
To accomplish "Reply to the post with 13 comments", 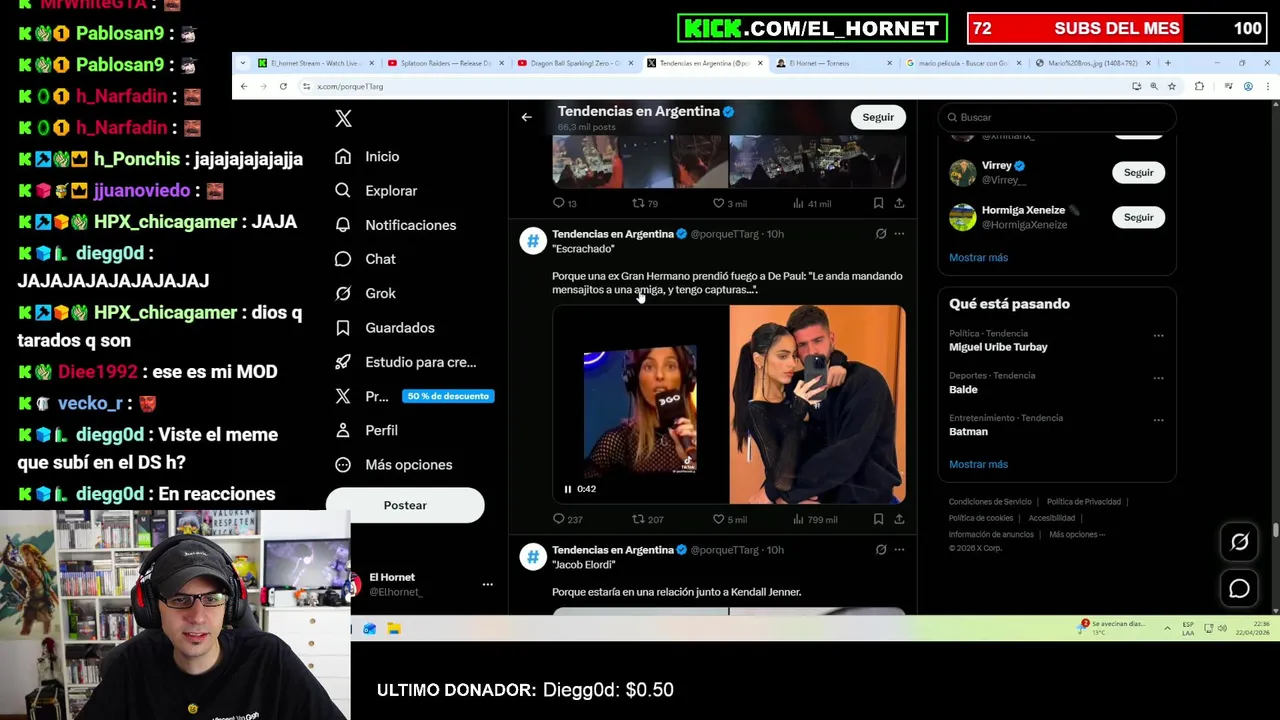I will (564, 203).
